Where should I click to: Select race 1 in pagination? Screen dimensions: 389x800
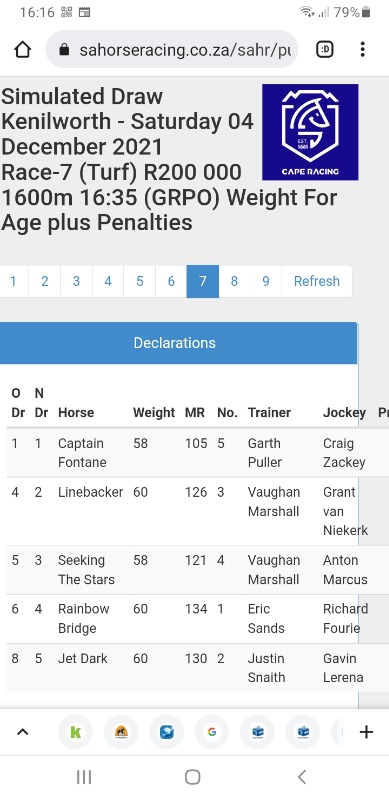(13, 281)
